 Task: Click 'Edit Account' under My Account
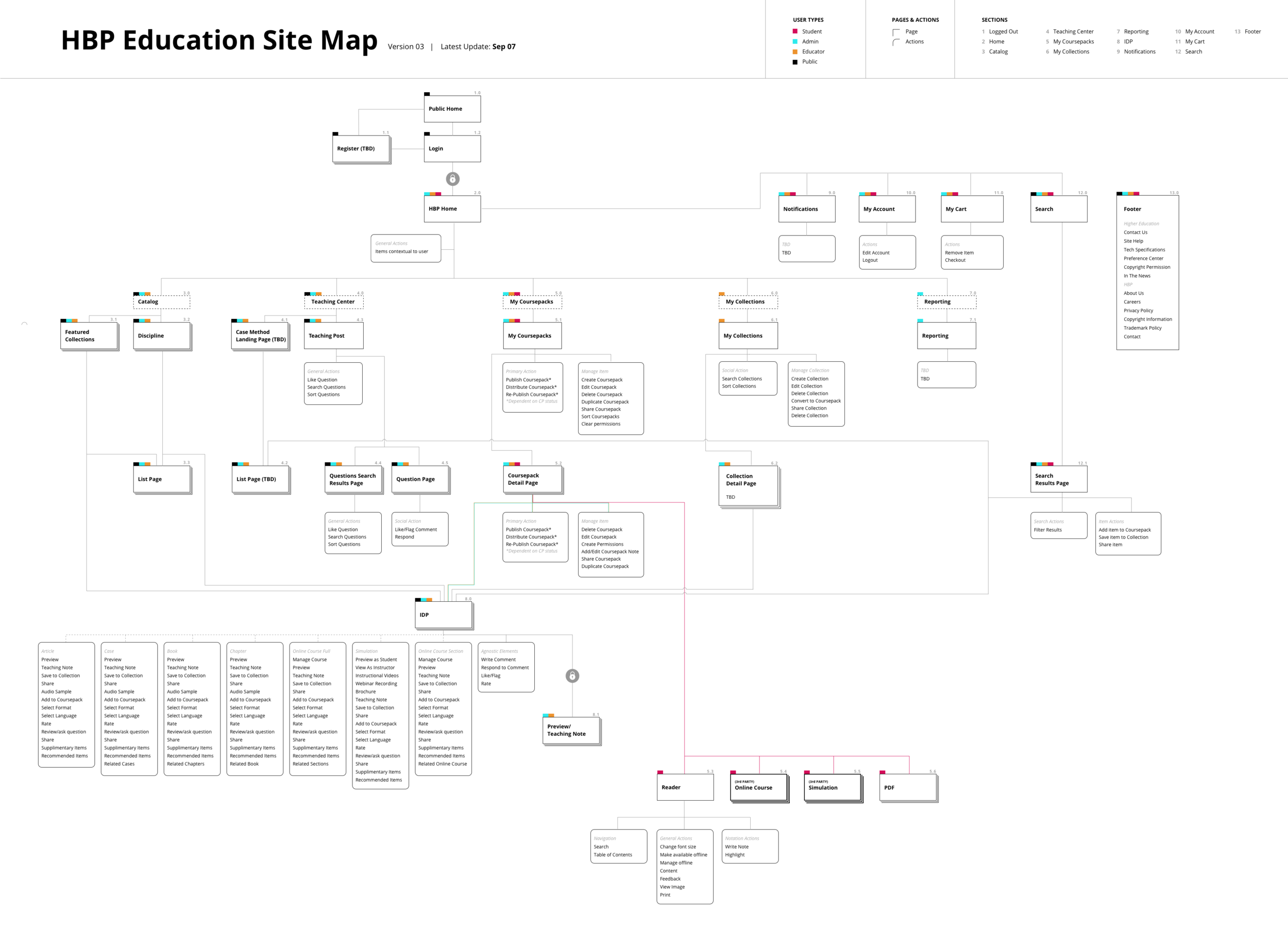876,252
